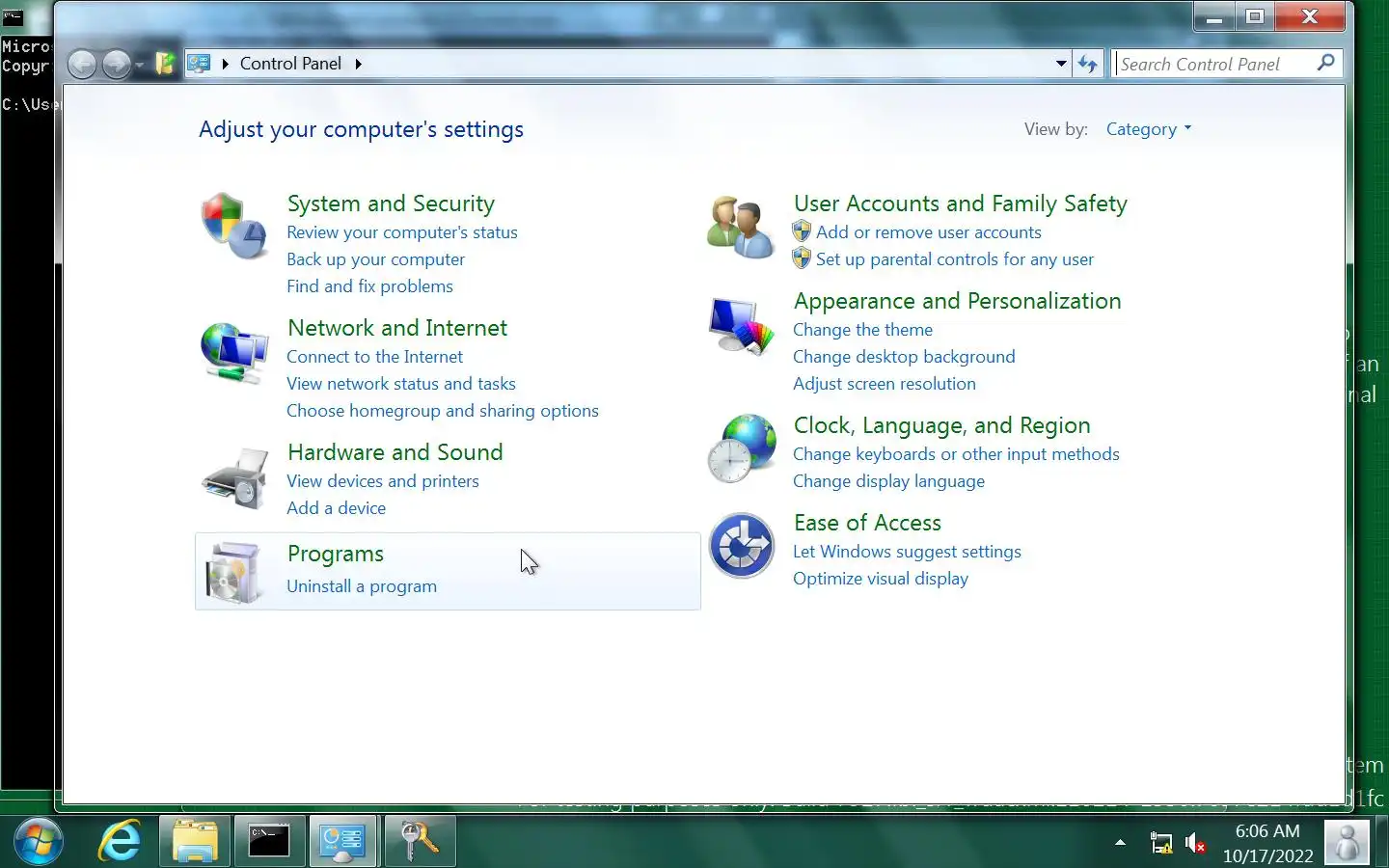Click Change desktop background
Screen dimensions: 1389x868
(904, 357)
